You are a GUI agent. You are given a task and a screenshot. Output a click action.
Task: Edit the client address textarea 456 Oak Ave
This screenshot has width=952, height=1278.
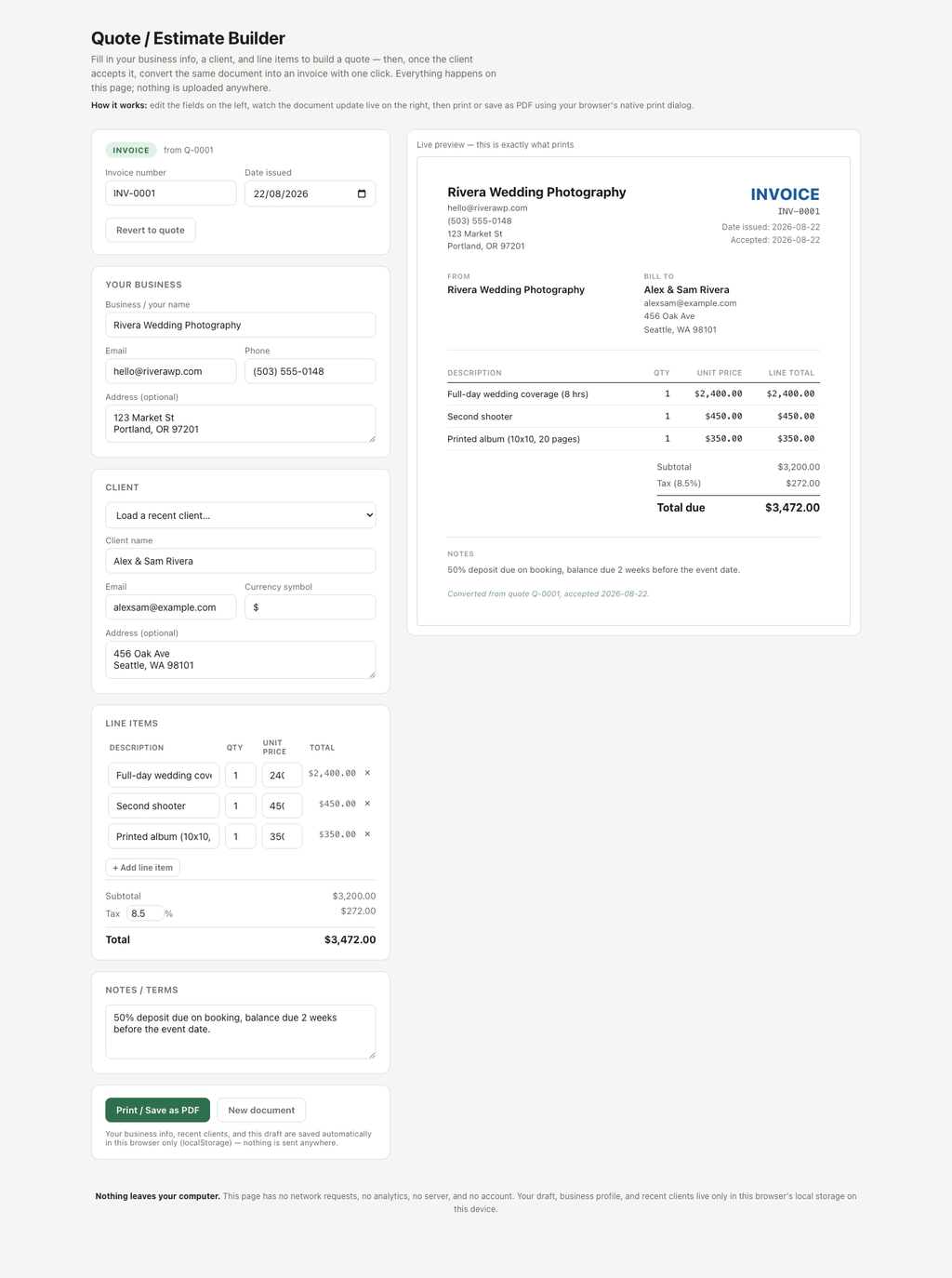[x=241, y=659]
